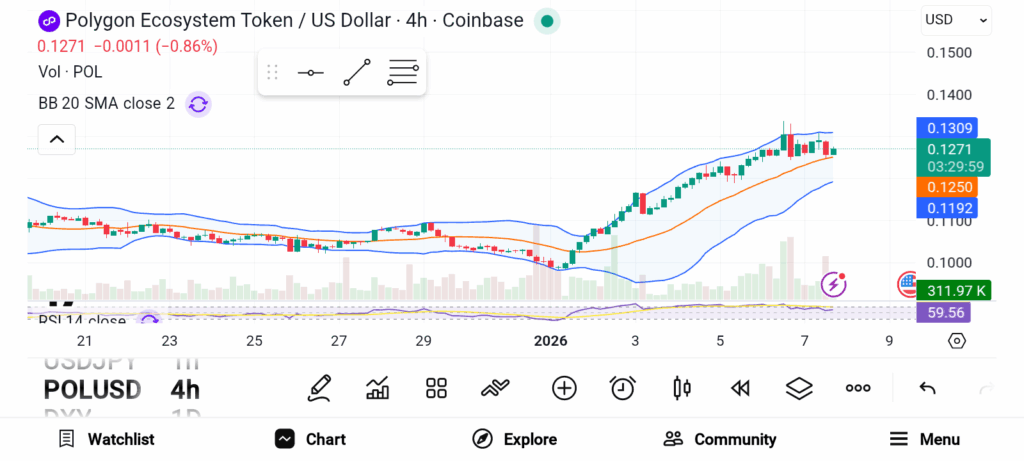Open the Menu button
The width and height of the screenshot is (1024, 461).
[925, 439]
